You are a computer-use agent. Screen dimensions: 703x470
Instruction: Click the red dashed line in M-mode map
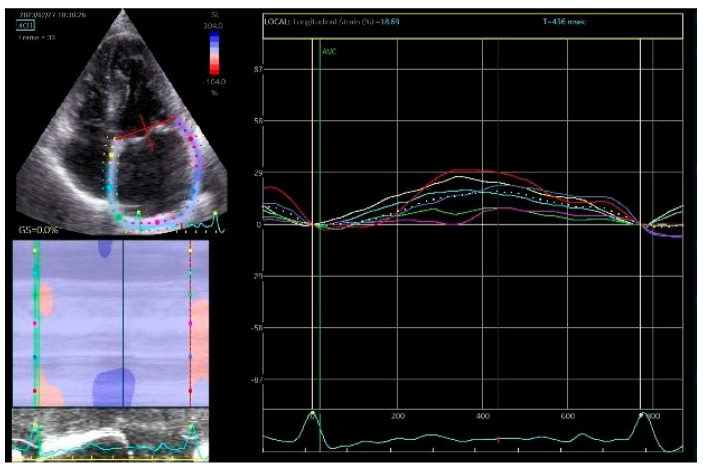(191, 324)
